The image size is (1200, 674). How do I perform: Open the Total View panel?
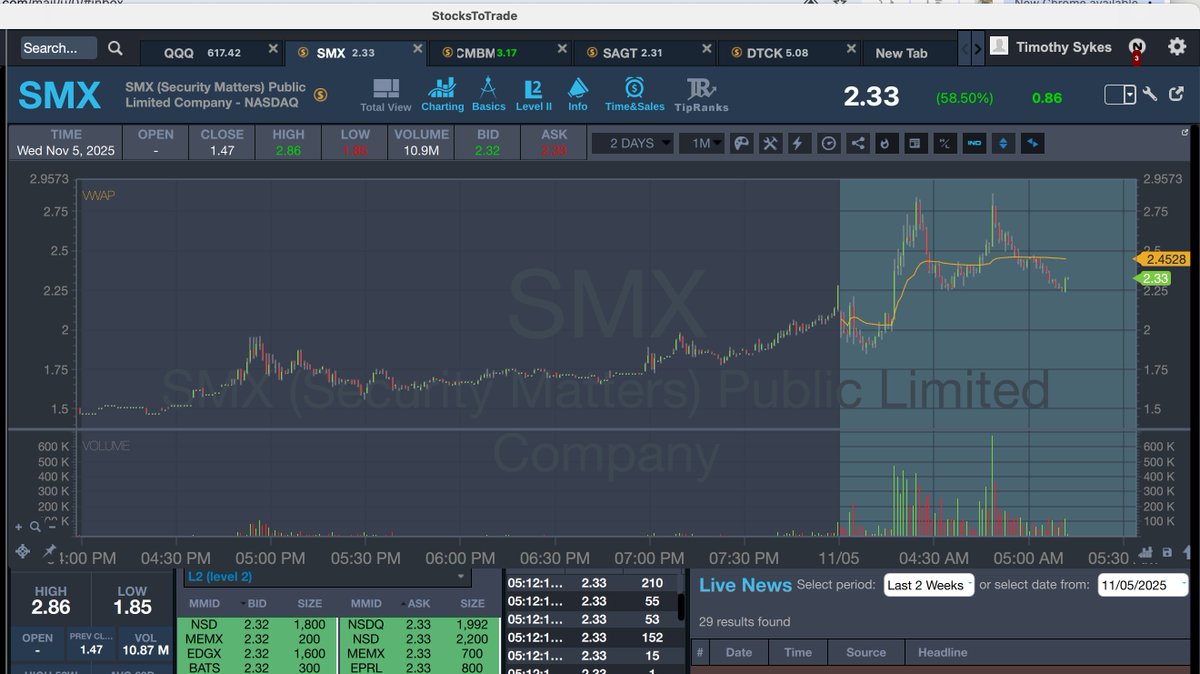click(x=385, y=95)
